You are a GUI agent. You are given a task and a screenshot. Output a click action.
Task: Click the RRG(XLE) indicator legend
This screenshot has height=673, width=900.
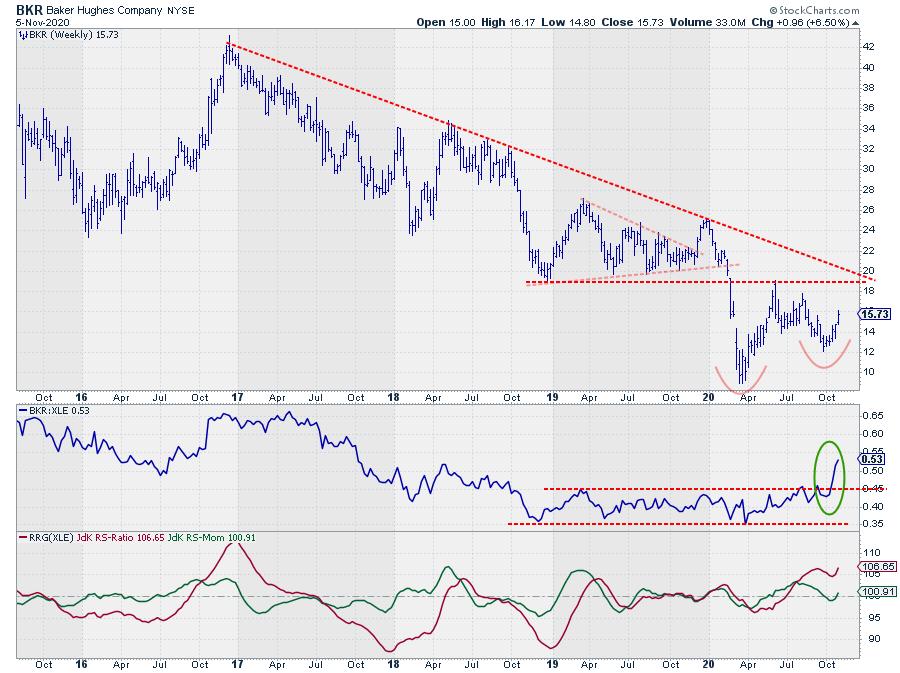(x=49, y=539)
